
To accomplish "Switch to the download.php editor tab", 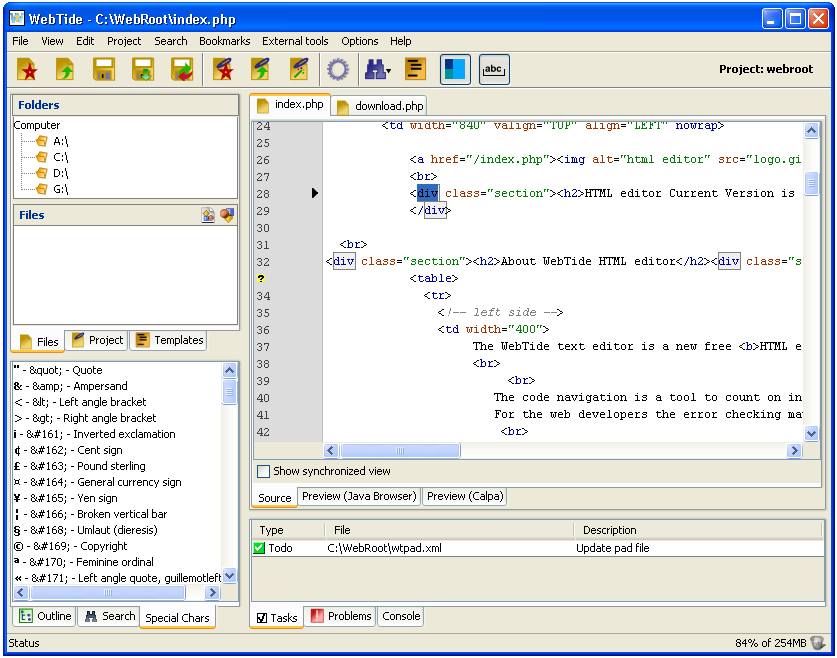I will click(x=380, y=106).
